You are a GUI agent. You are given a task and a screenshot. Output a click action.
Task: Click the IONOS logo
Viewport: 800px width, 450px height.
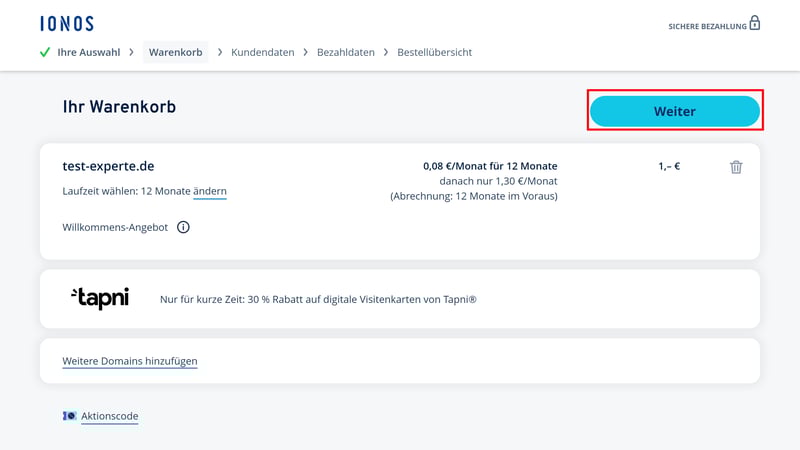click(67, 23)
